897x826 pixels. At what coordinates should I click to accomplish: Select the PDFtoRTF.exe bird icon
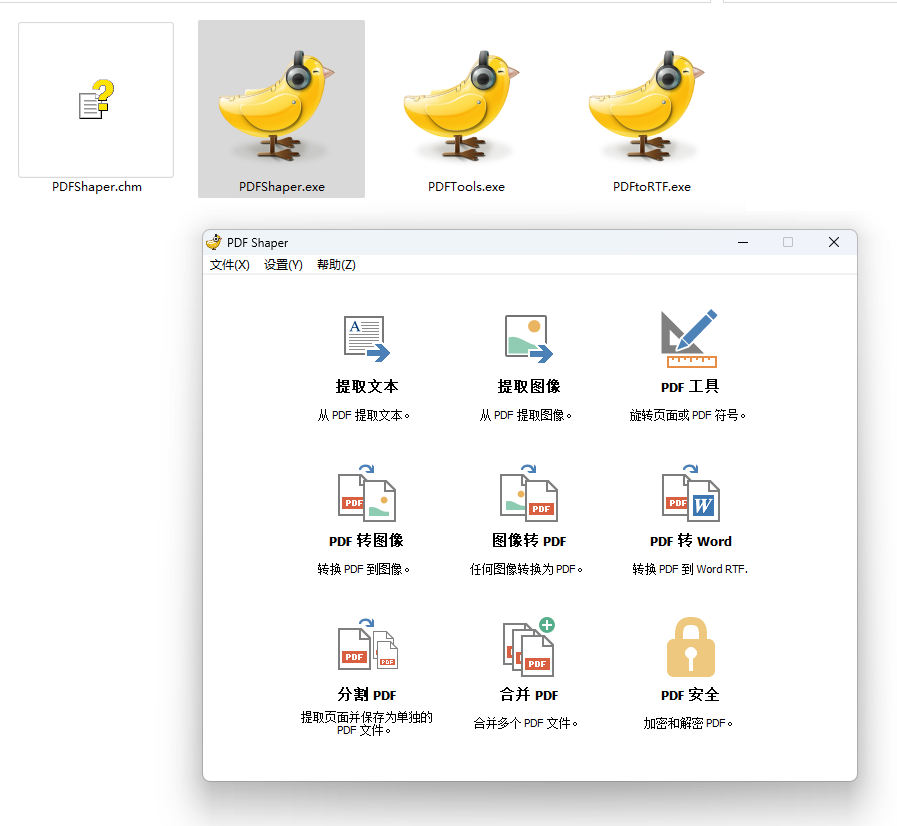(647, 104)
